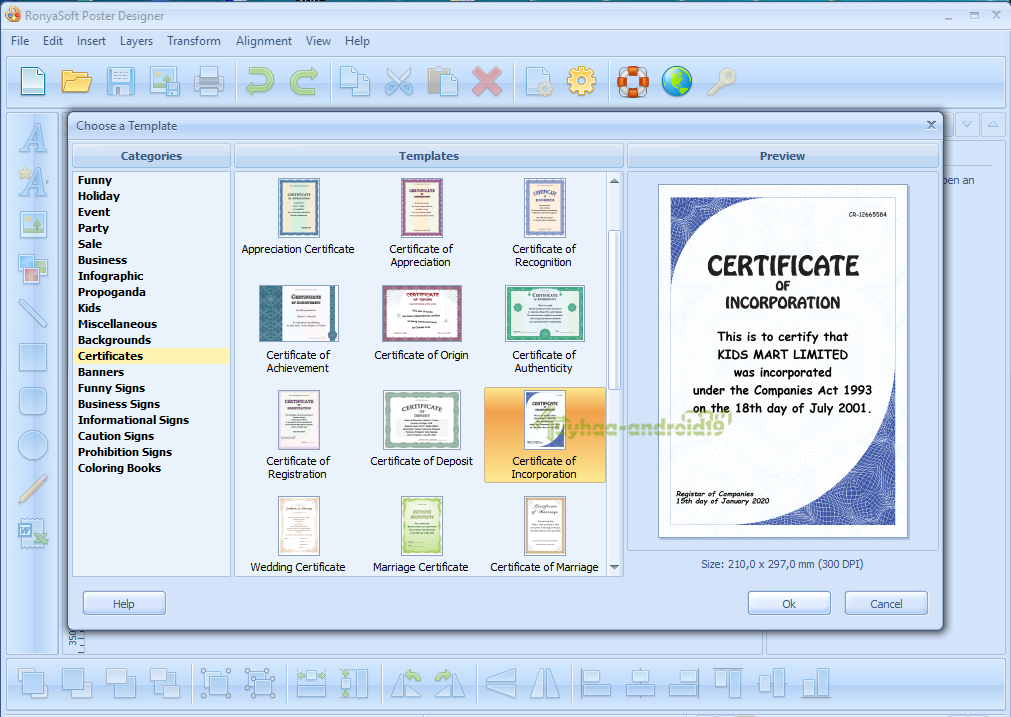Select the Business category
The width and height of the screenshot is (1011, 717).
coord(103,260)
